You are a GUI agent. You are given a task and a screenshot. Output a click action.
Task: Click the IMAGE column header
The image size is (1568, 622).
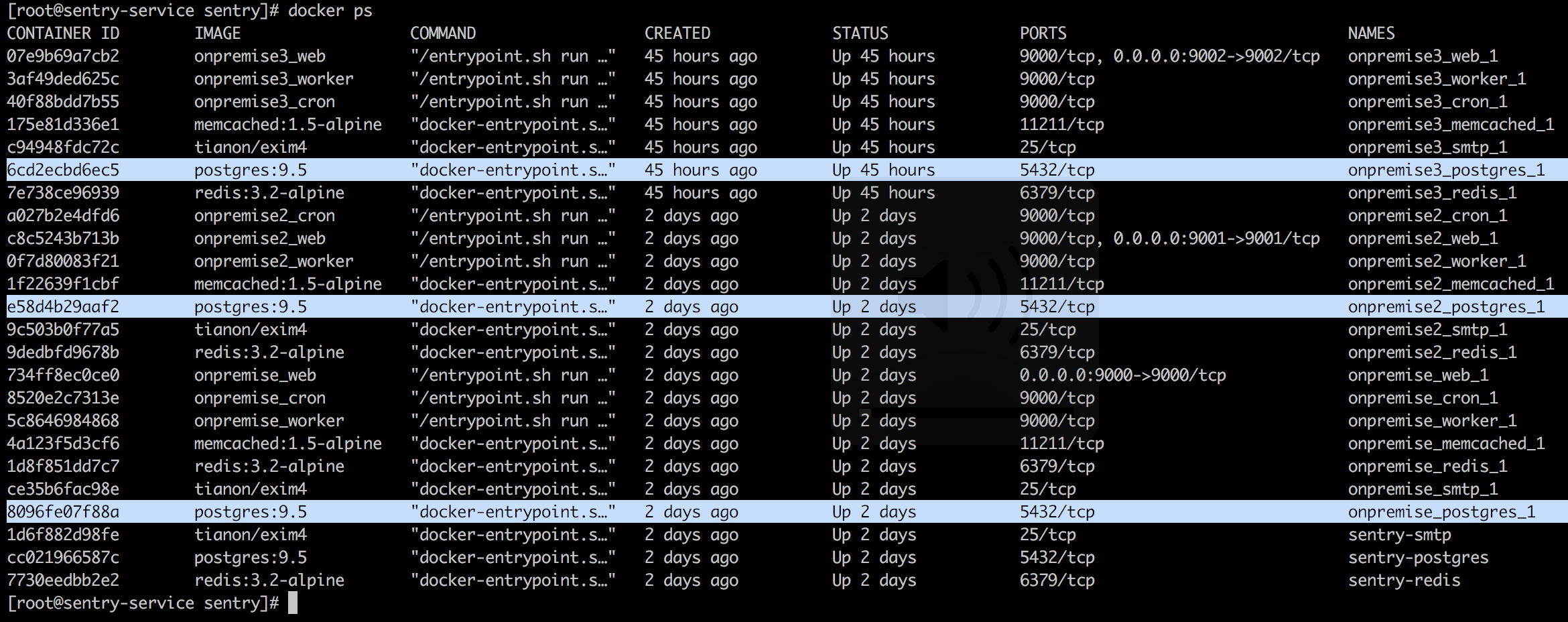[218, 34]
